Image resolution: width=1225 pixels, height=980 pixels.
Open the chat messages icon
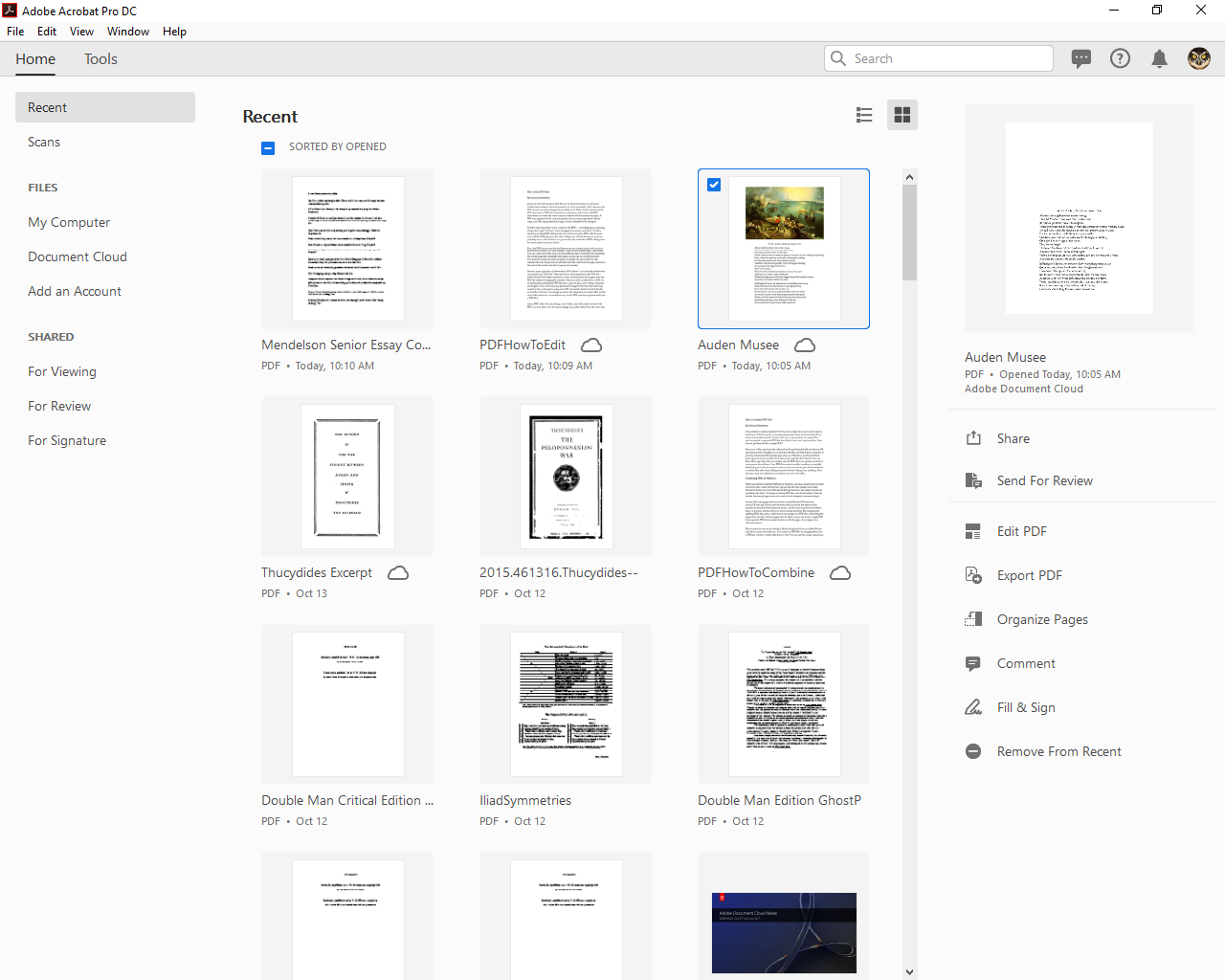pyautogui.click(x=1081, y=59)
